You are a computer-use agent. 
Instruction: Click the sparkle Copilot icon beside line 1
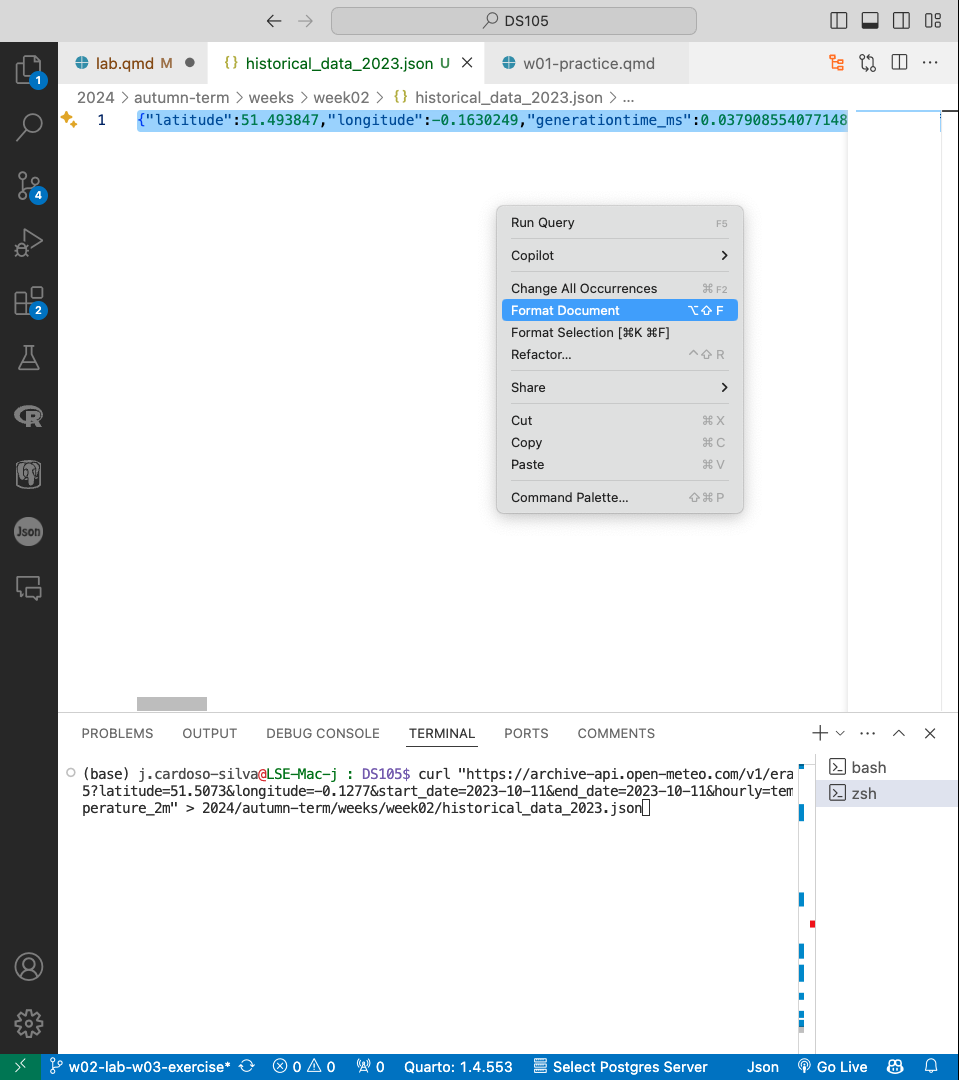point(69,119)
